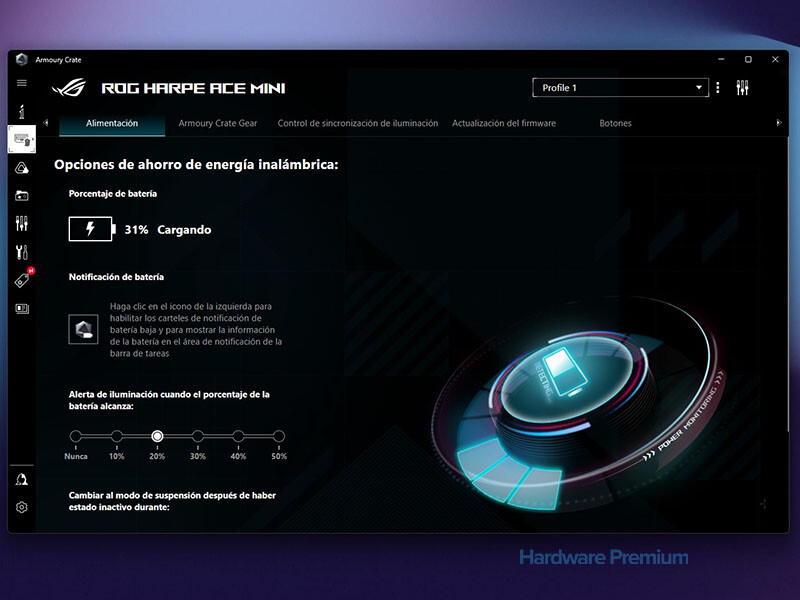Screen dimensions: 800x600
Task: Open the game library icon in sidebar
Action: click(x=21, y=195)
